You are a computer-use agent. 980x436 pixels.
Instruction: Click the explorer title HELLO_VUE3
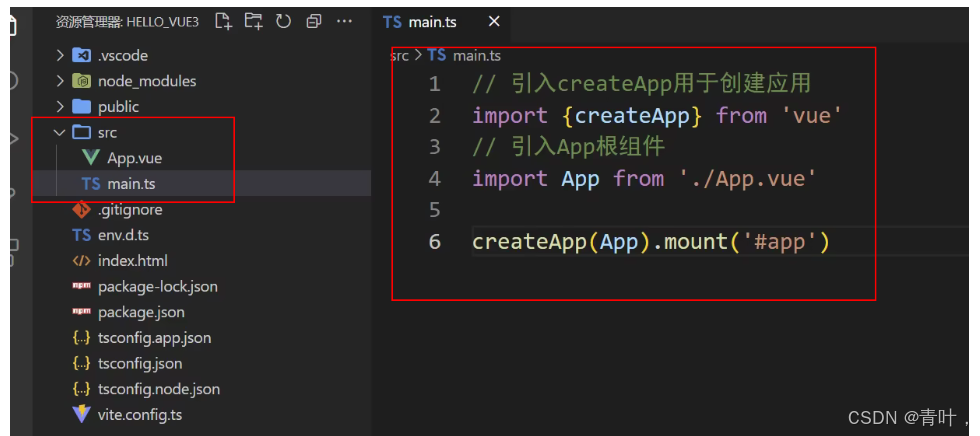162,22
